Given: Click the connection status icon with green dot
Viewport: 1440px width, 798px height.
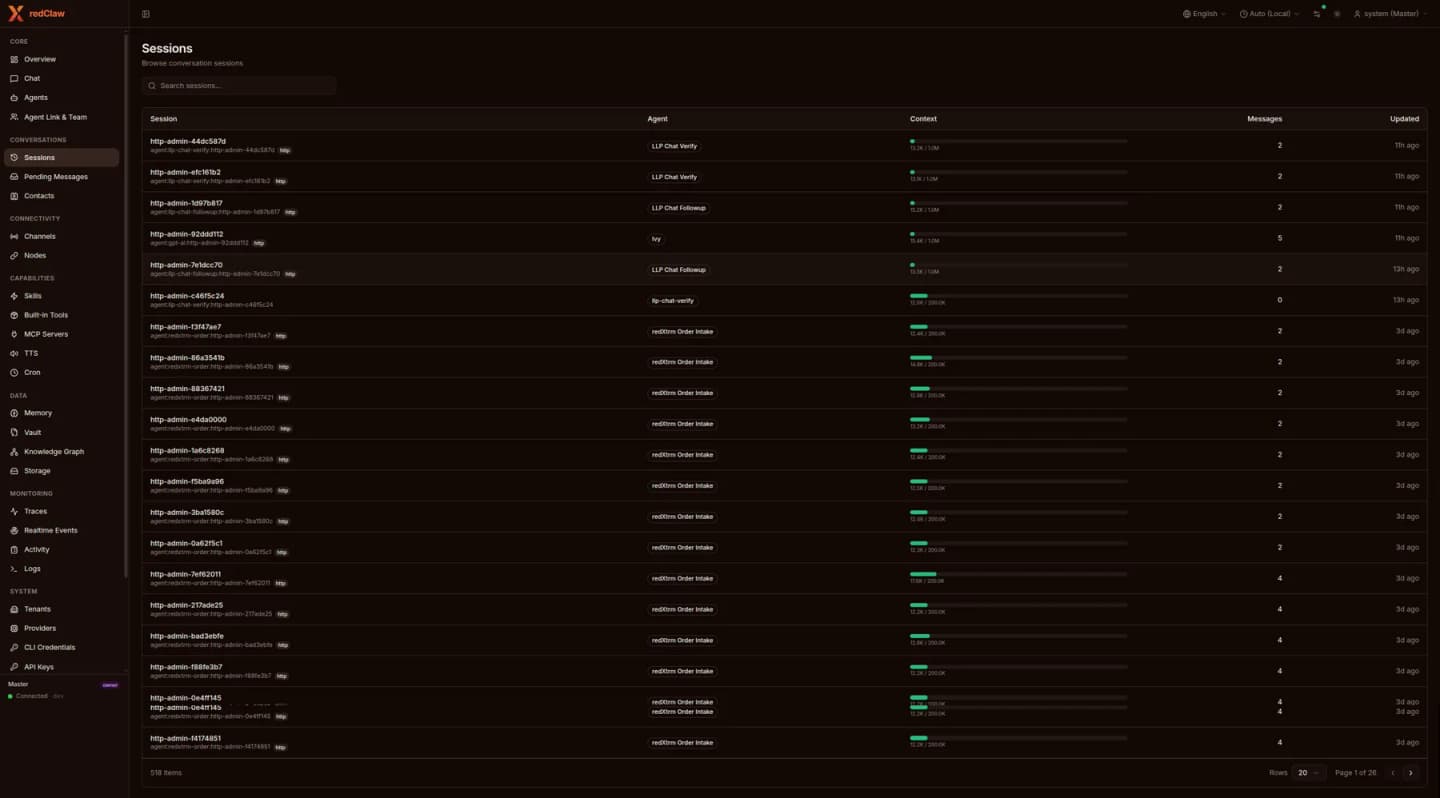Looking at the screenshot, I should pyautogui.click(x=1317, y=13).
